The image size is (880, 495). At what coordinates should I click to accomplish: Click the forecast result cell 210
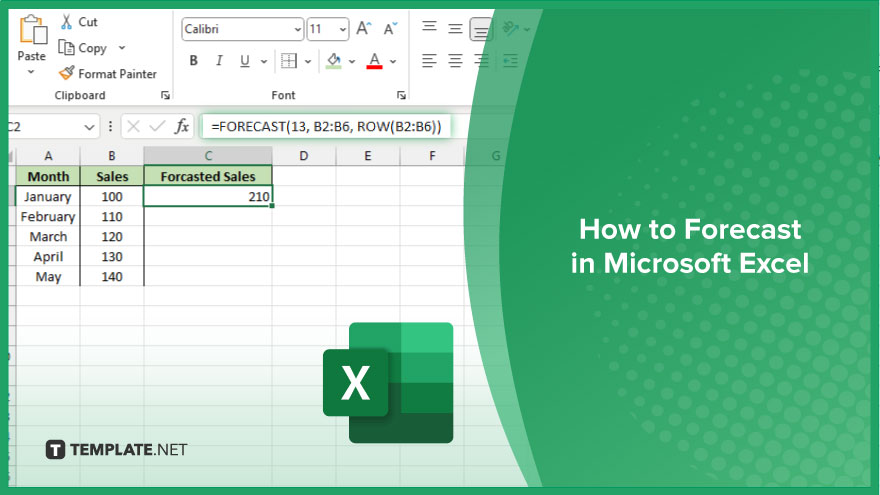[208, 196]
